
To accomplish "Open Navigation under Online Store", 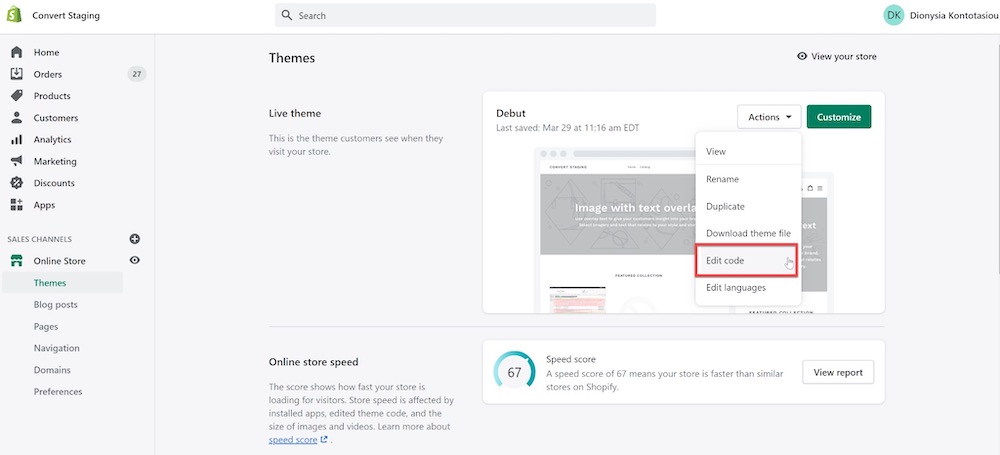I will click(57, 348).
